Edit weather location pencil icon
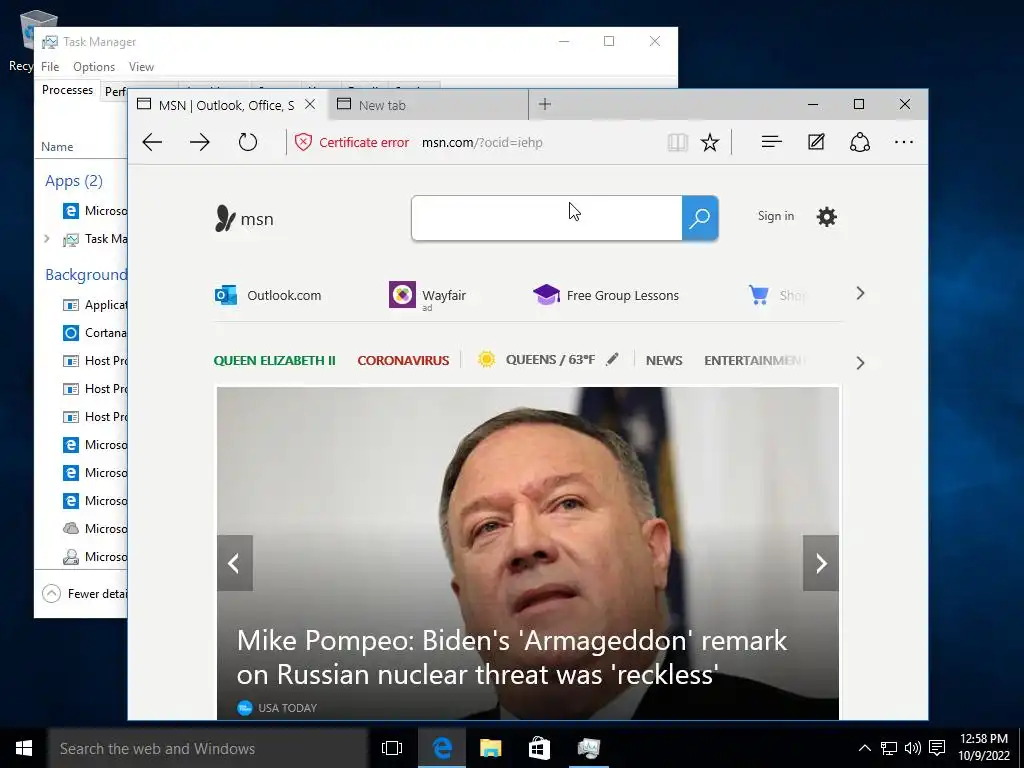 (612, 359)
